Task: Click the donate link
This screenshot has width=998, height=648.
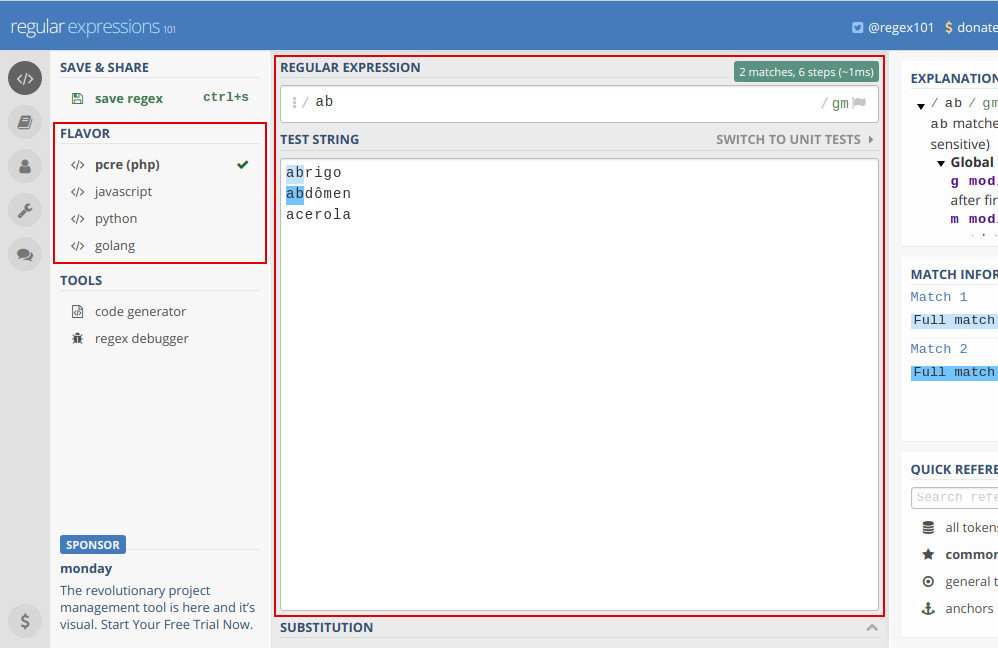Action: 972,27
